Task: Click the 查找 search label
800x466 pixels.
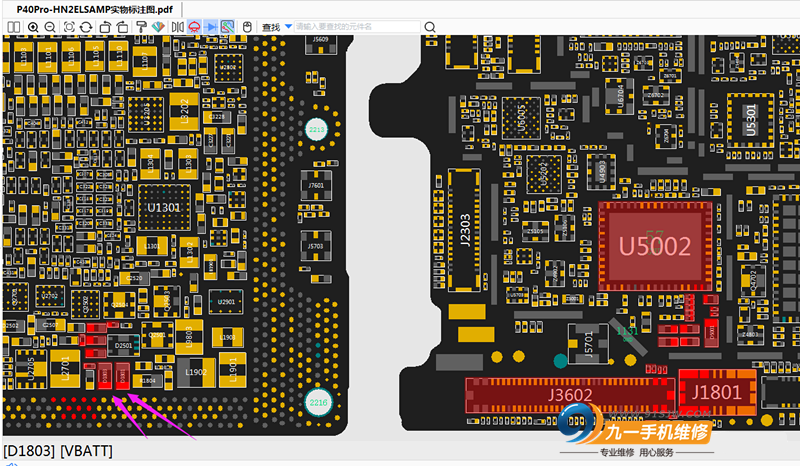Action: [271, 27]
